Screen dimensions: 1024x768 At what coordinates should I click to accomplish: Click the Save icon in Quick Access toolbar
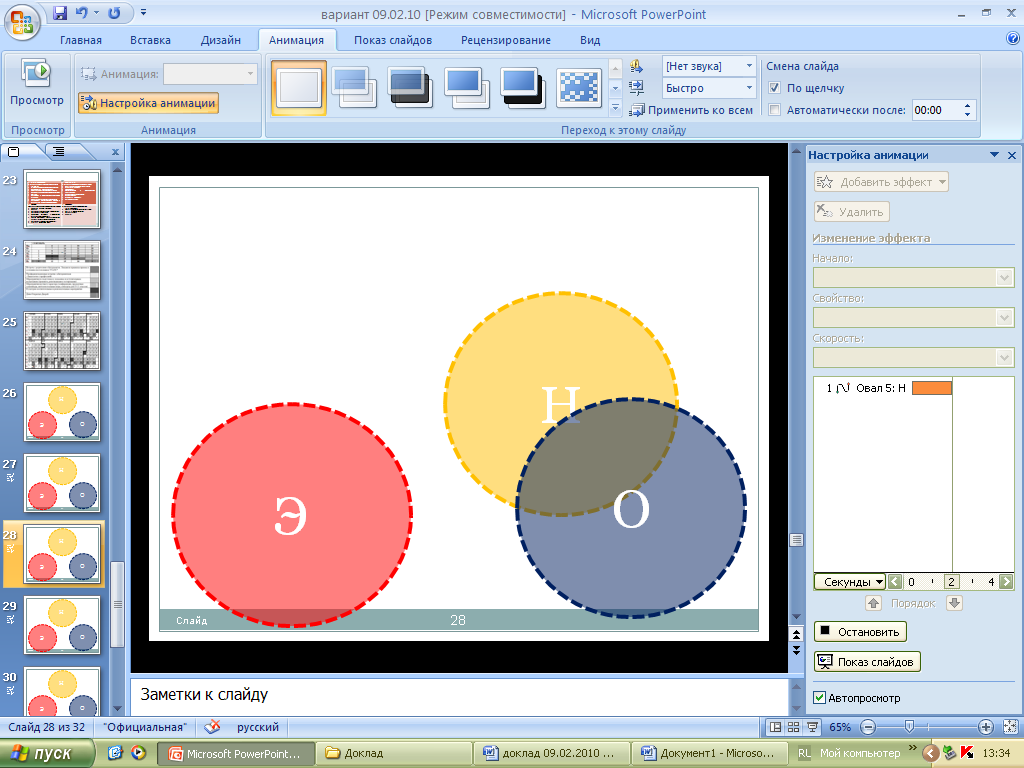pos(60,13)
